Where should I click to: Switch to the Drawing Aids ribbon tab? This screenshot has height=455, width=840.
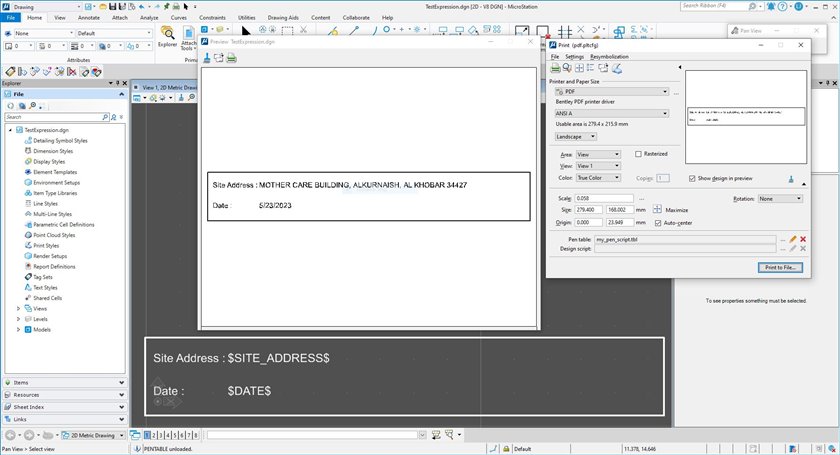tap(283, 18)
